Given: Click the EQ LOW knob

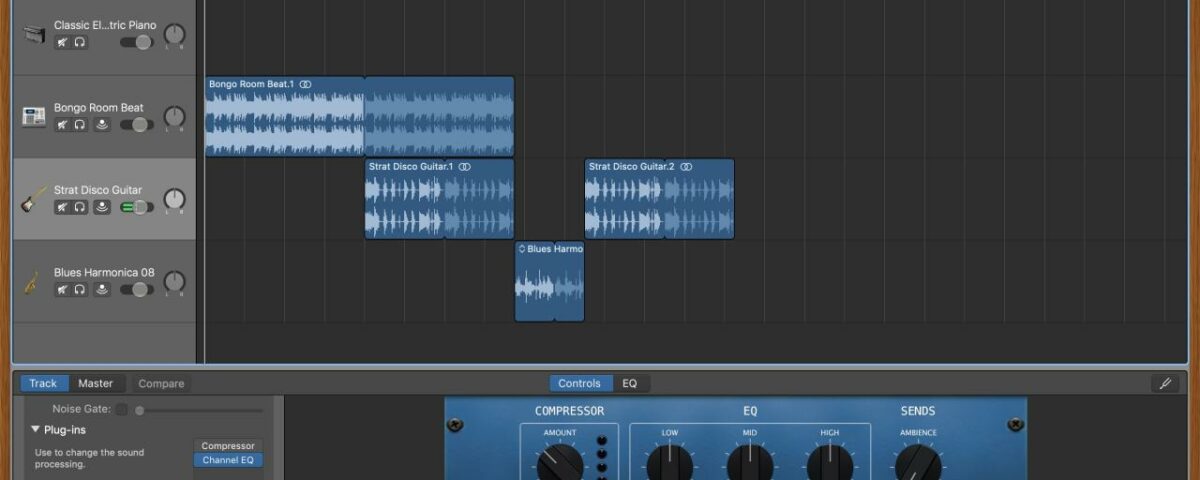Looking at the screenshot, I should click(670, 462).
